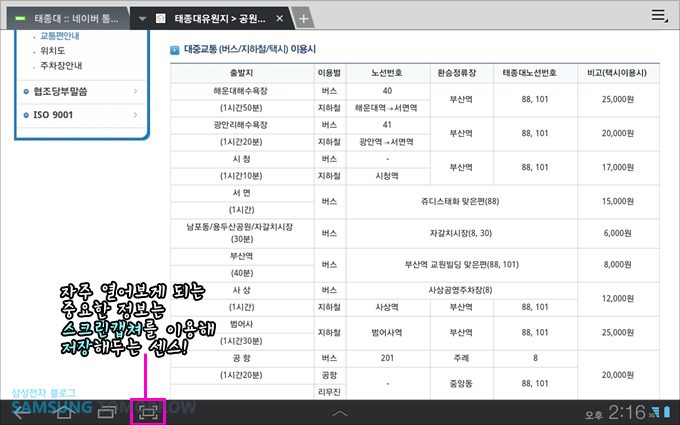680x425 pixels.
Task: Click the 출발지 column header
Action: (x=242, y=73)
